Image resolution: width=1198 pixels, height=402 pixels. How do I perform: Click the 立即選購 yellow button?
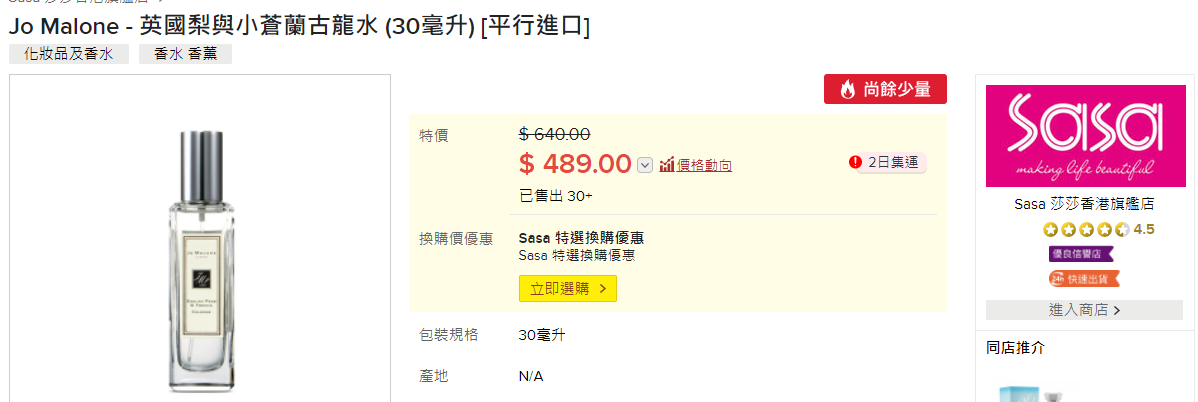click(x=568, y=288)
